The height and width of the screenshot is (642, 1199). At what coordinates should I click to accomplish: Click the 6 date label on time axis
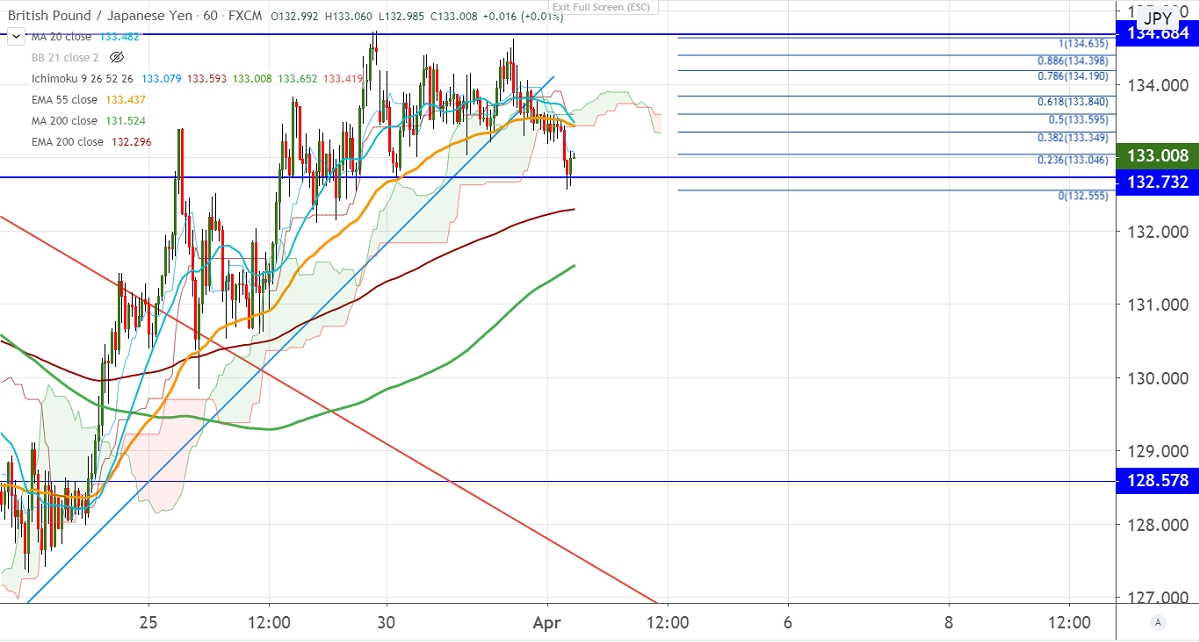[788, 622]
